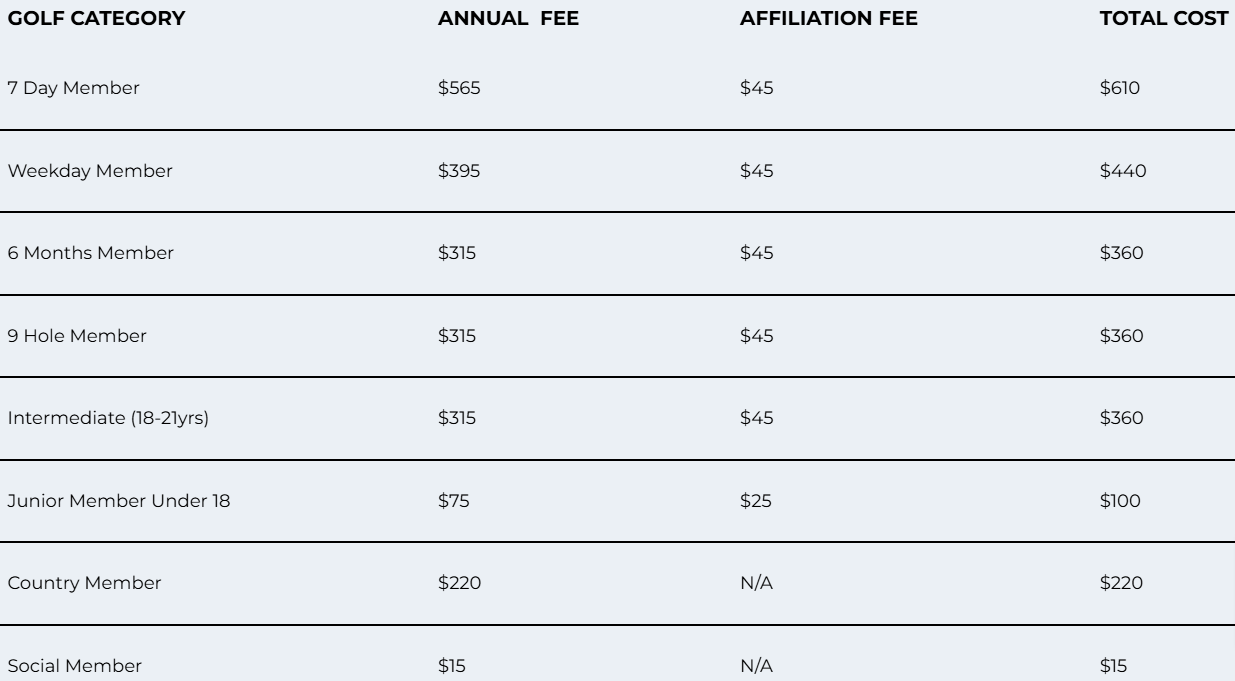Image resolution: width=1235 pixels, height=681 pixels.
Task: Click the $75 junior annual fee
Action: pos(453,501)
